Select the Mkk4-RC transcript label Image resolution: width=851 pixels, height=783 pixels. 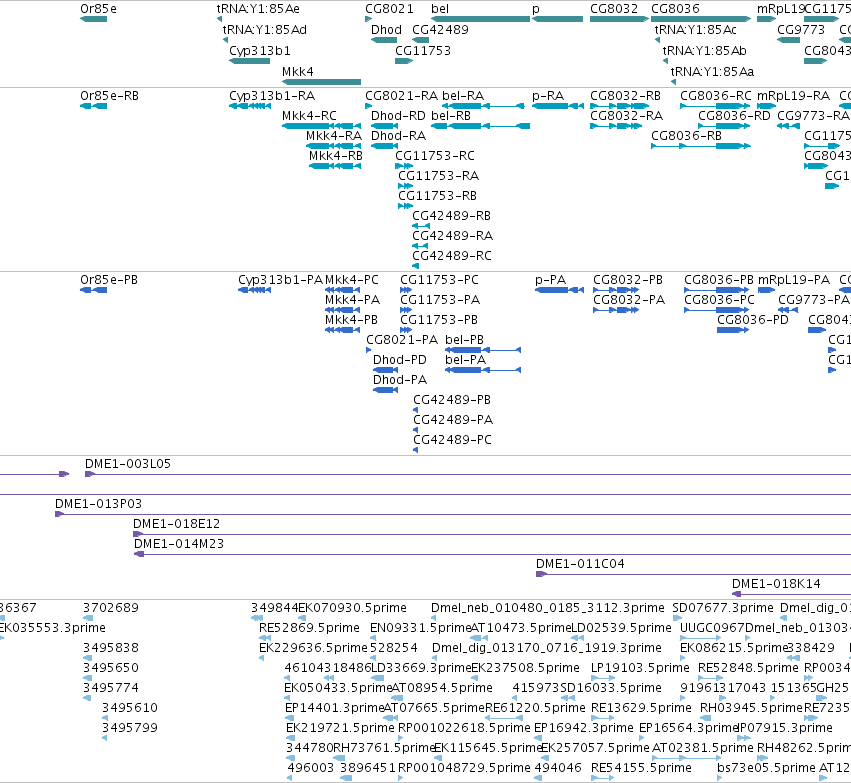(309, 116)
